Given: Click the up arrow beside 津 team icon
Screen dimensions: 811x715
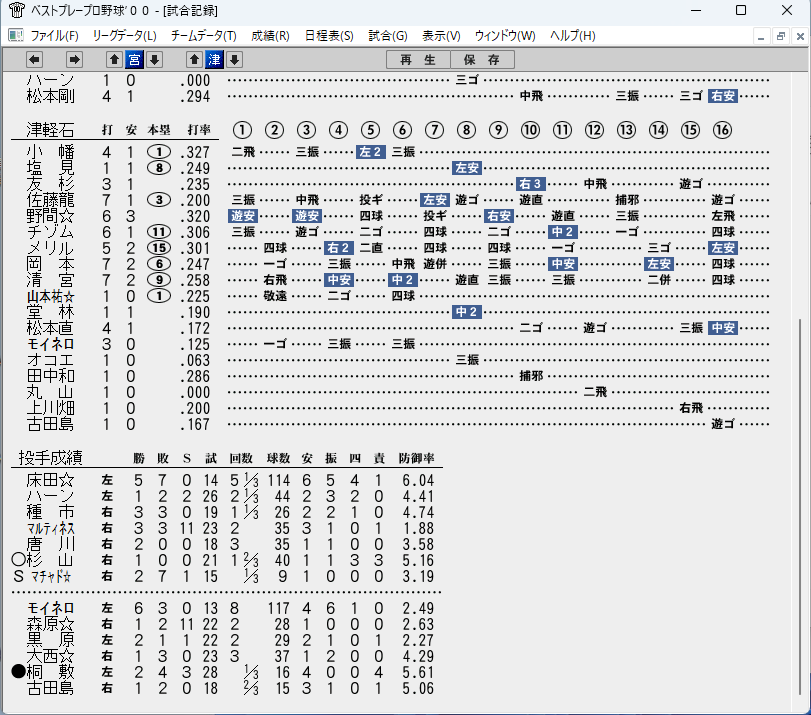Looking at the screenshot, I should pos(194,60).
